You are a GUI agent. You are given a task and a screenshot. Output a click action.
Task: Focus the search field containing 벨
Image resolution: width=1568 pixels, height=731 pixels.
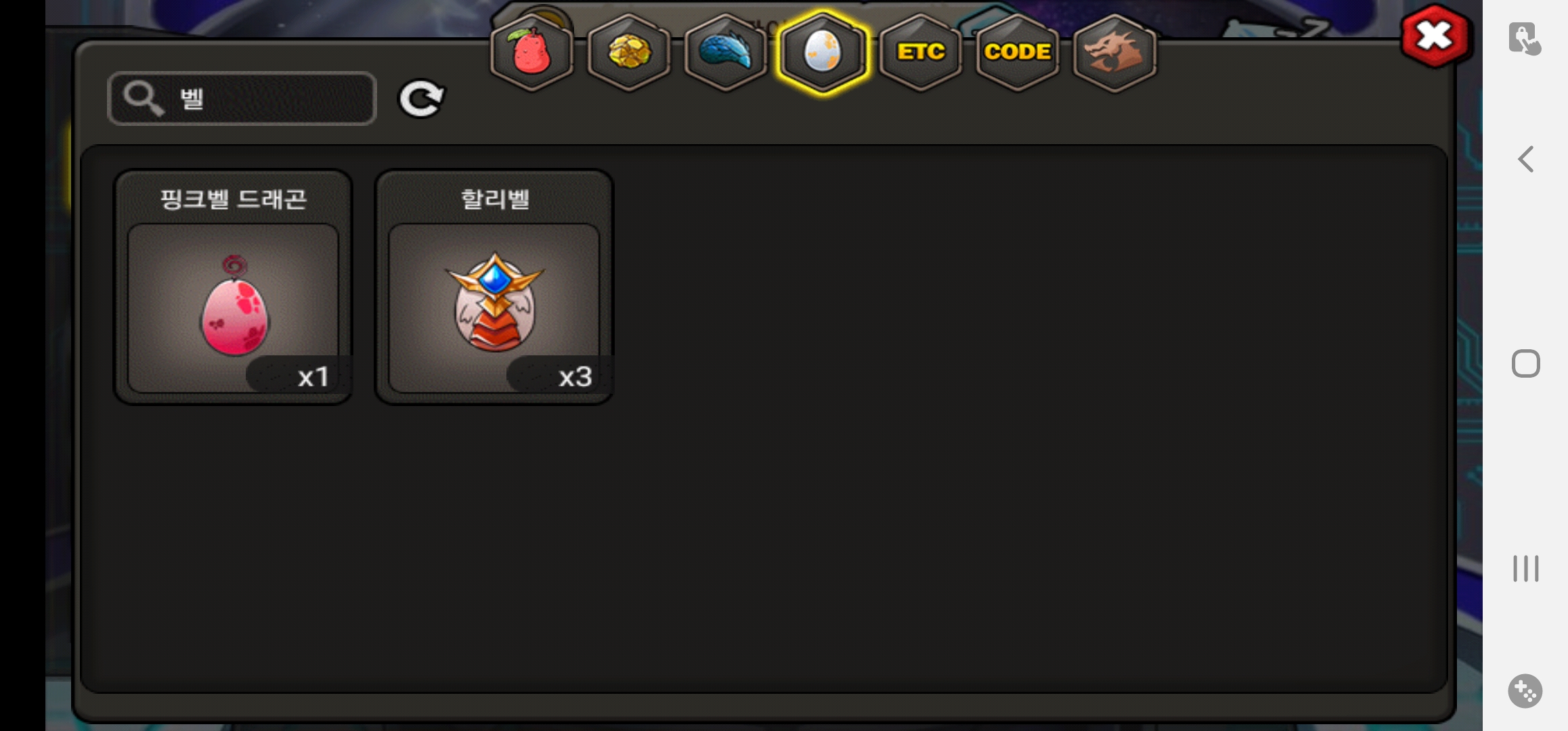click(242, 99)
